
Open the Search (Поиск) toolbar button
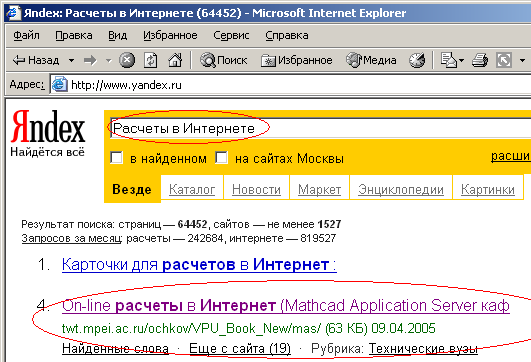pyautogui.click(x=223, y=60)
